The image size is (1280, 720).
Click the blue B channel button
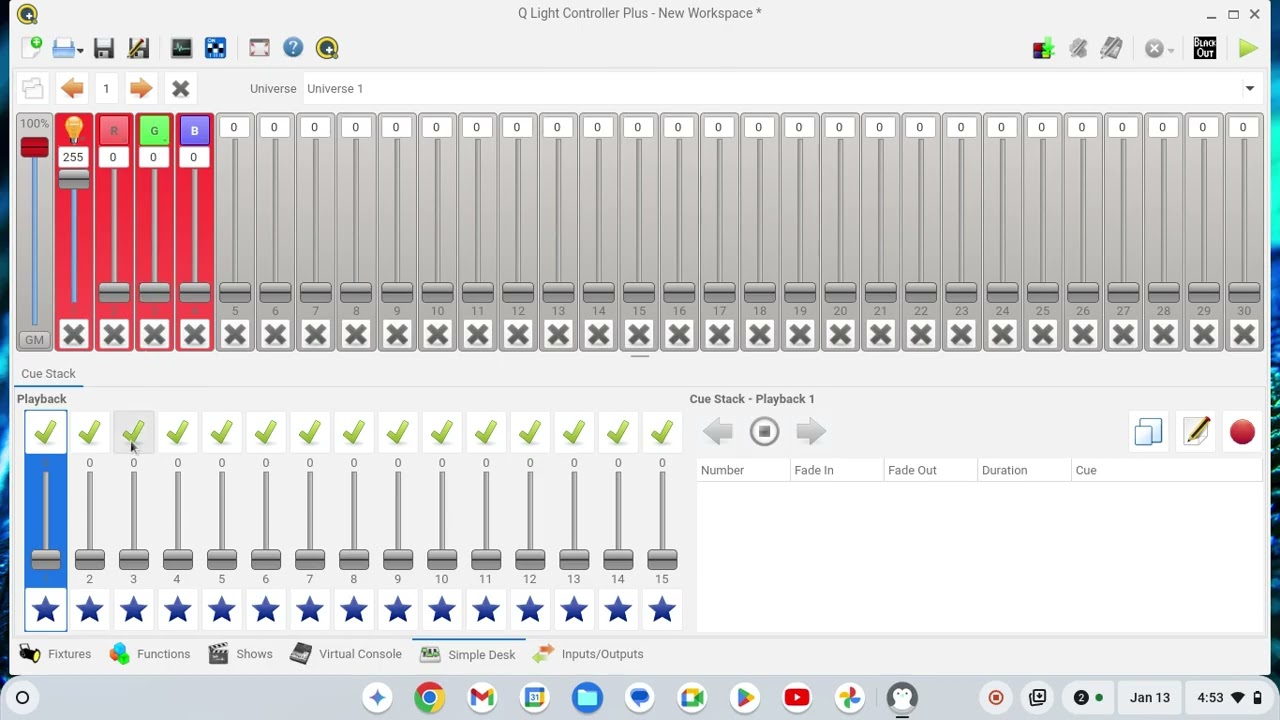(x=194, y=131)
